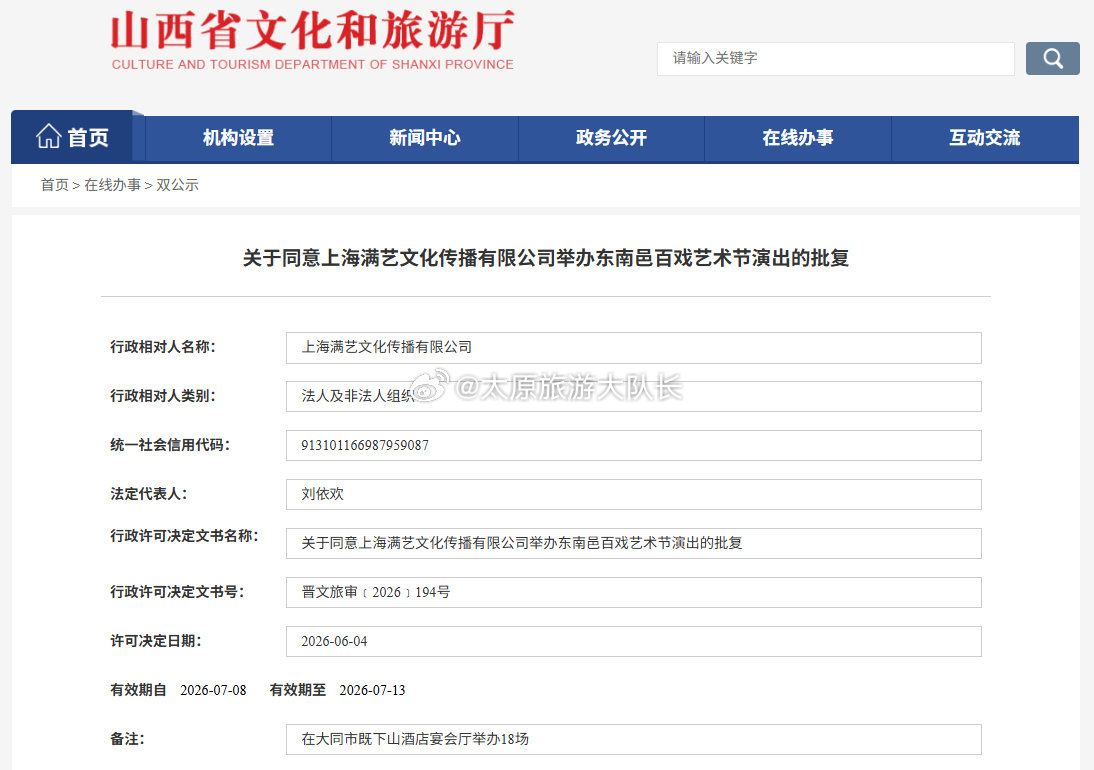Image resolution: width=1094 pixels, height=770 pixels.
Task: Open the 在线办事 menu
Action: point(797,138)
